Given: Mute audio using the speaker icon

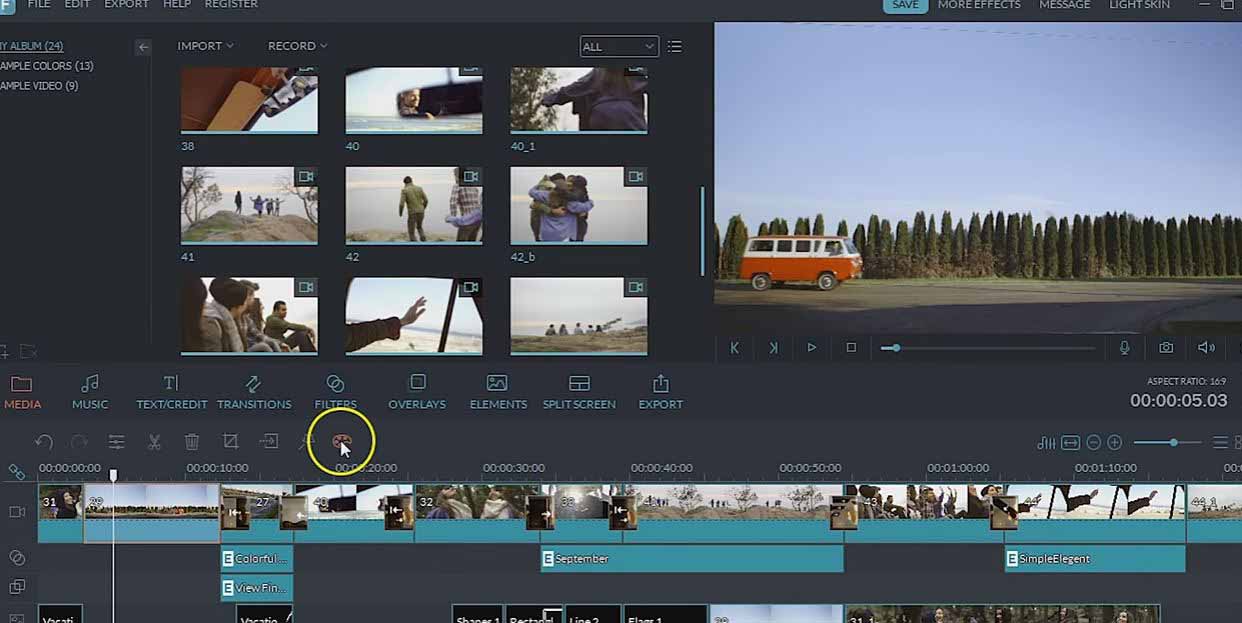Looking at the screenshot, I should (x=1205, y=348).
